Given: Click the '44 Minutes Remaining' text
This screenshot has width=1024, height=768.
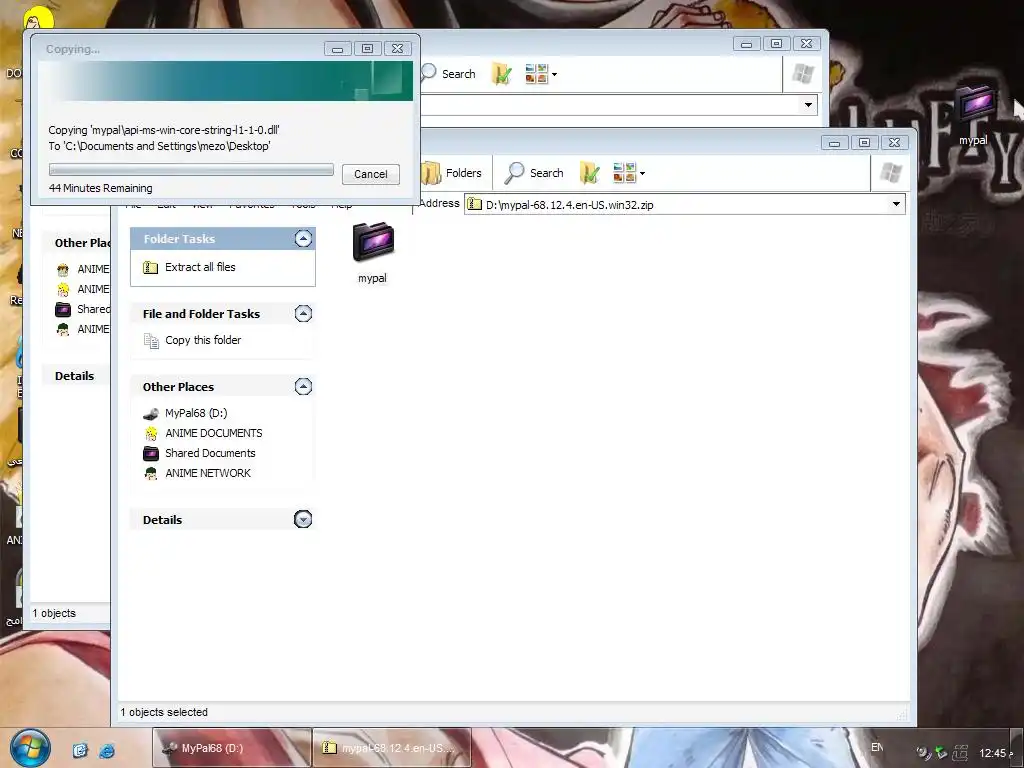Looking at the screenshot, I should coord(101,188).
